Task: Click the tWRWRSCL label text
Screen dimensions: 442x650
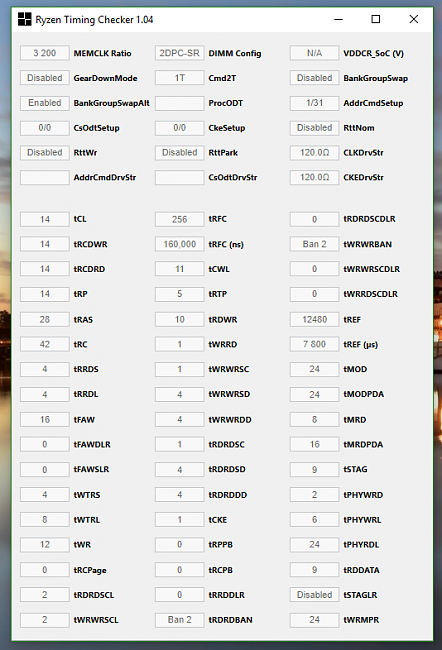Action: [x=96, y=620]
